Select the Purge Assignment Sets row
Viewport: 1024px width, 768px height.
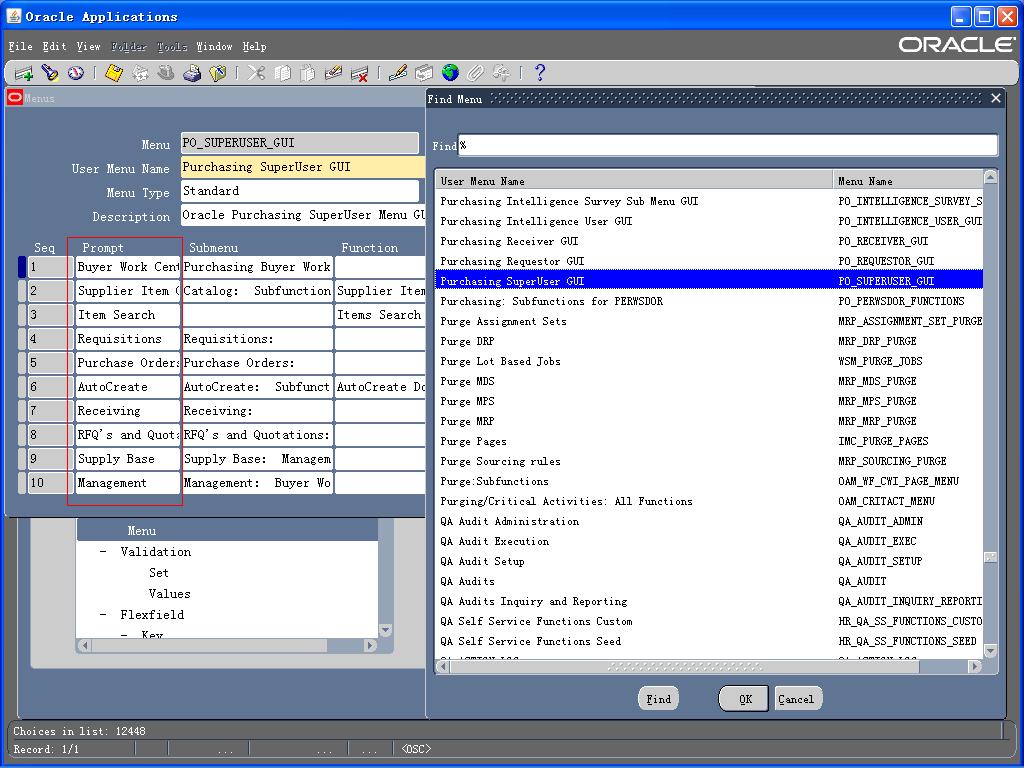(x=709, y=321)
